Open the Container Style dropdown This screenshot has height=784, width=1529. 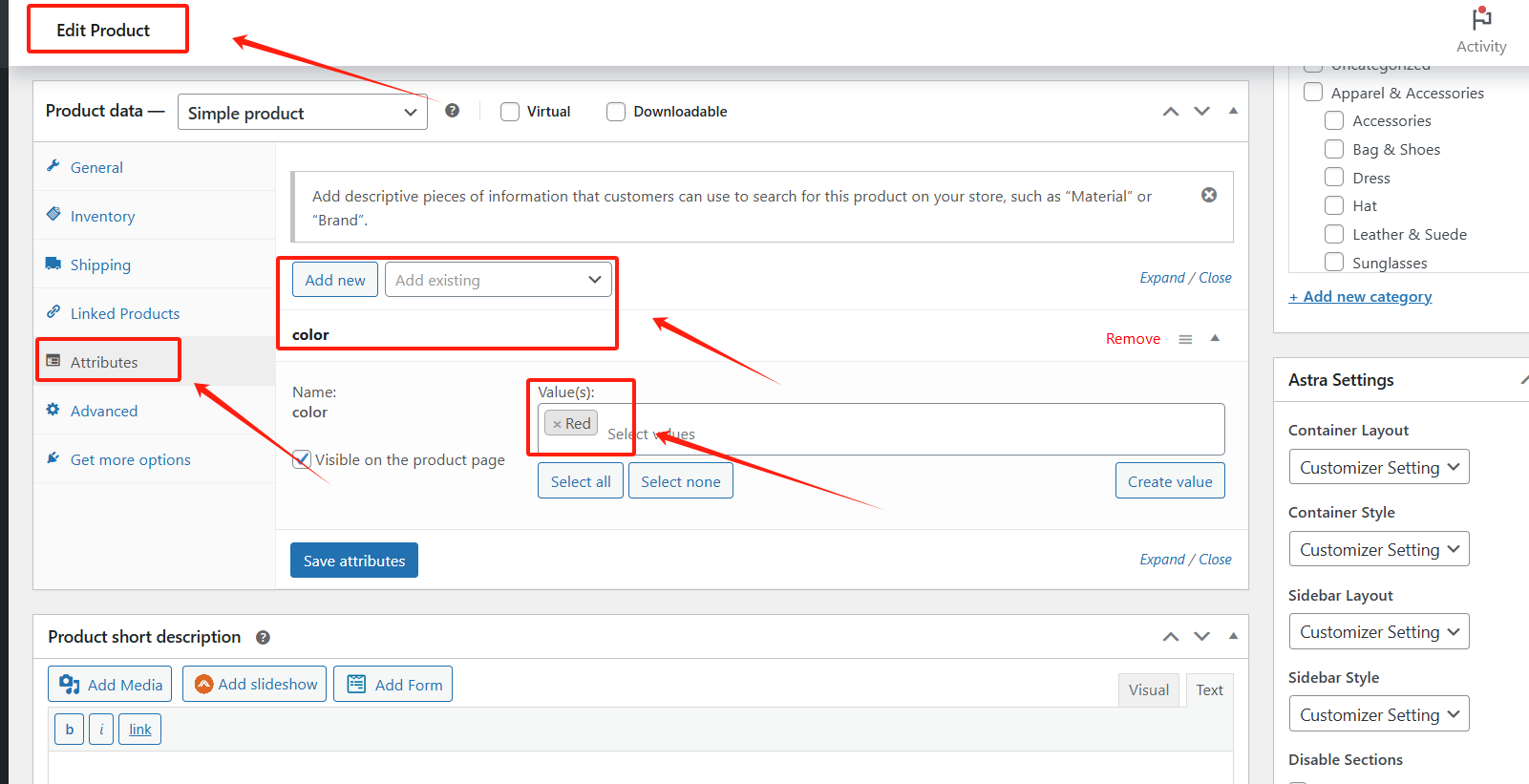coord(1379,549)
